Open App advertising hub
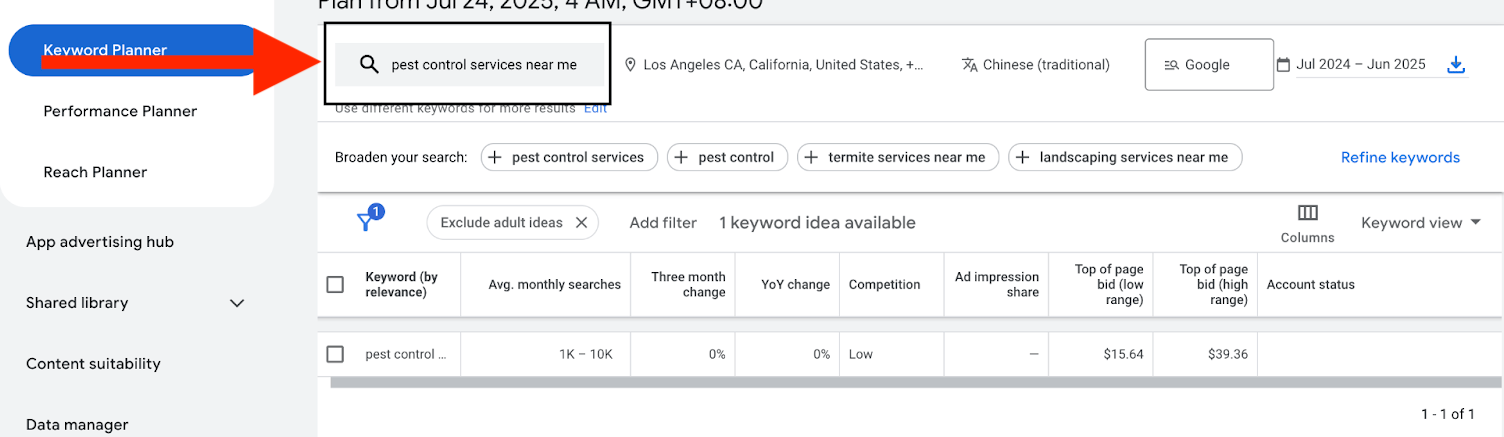 click(x=100, y=242)
